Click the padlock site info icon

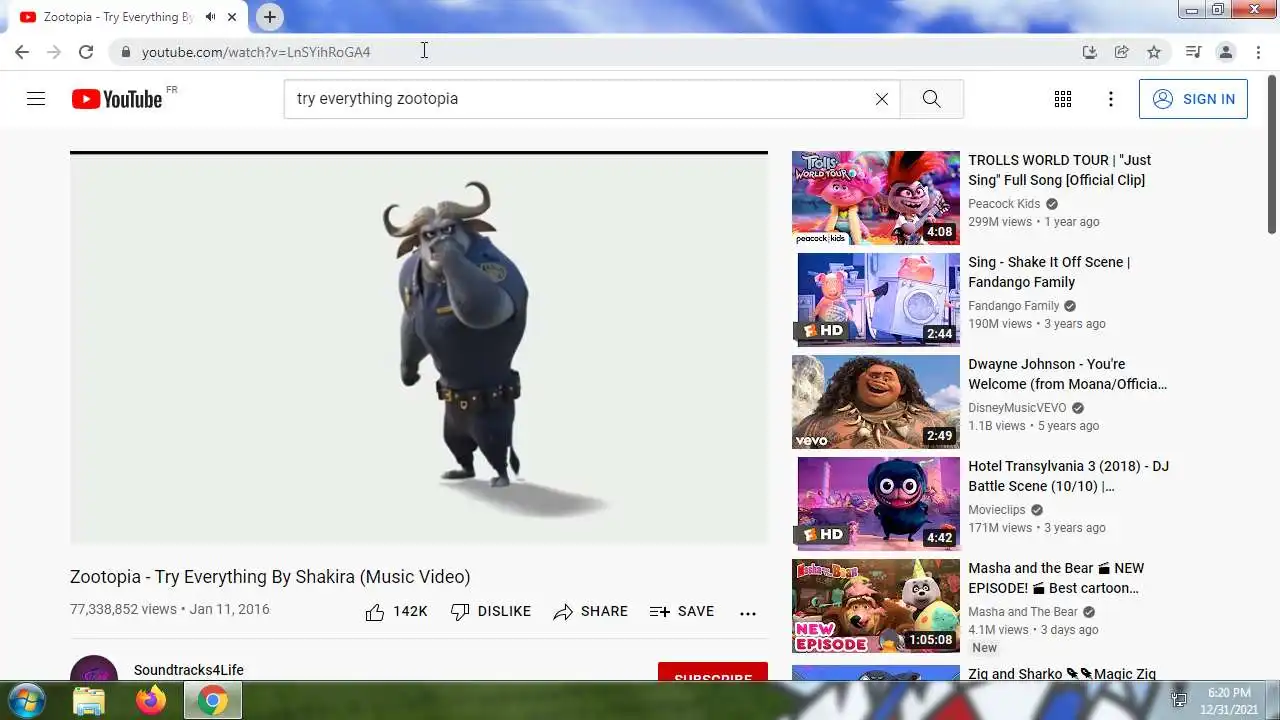(x=125, y=52)
